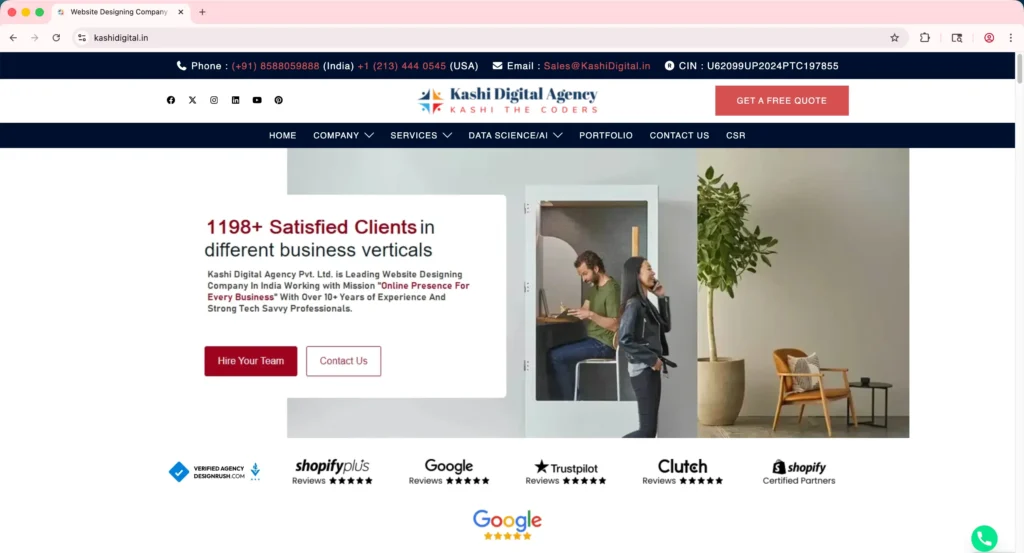Open the Facebook social icon
1024x553 pixels.
[x=171, y=100]
